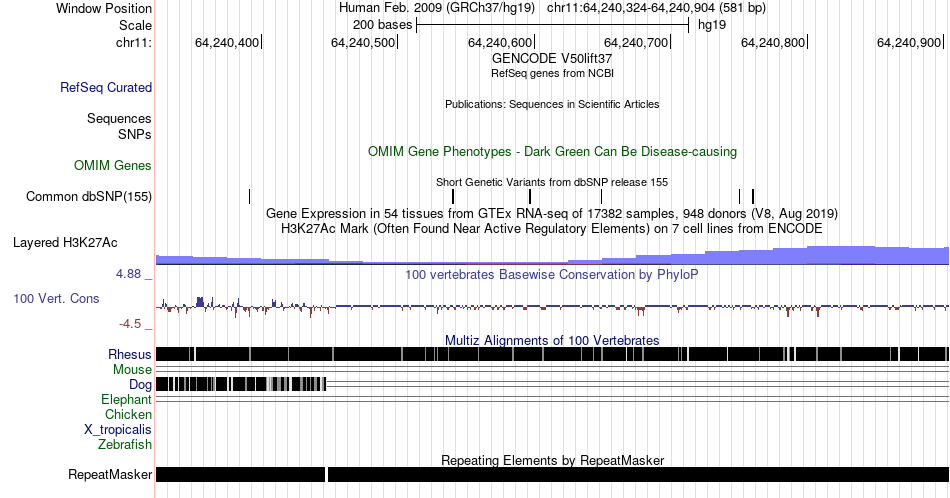Select the Rhesus alignment label
The height and width of the screenshot is (498, 950).
click(x=130, y=354)
